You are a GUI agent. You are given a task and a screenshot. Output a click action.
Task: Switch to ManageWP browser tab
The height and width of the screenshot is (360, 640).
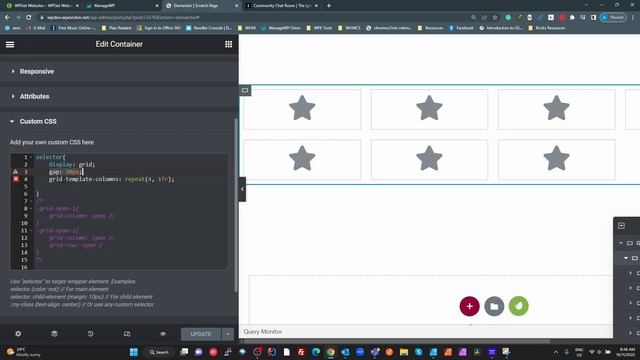122,6
